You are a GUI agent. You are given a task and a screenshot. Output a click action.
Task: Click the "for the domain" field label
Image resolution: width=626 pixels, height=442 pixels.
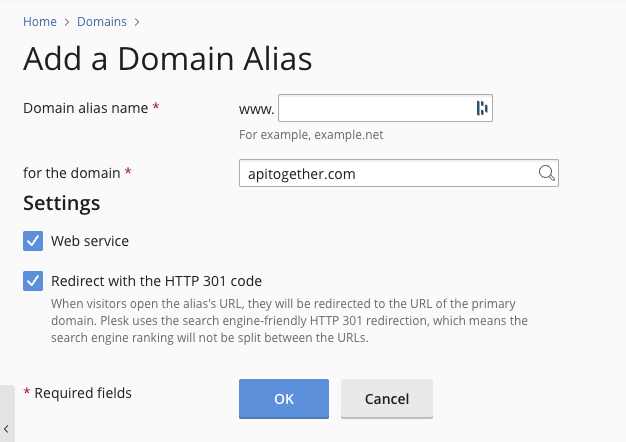coord(72,172)
